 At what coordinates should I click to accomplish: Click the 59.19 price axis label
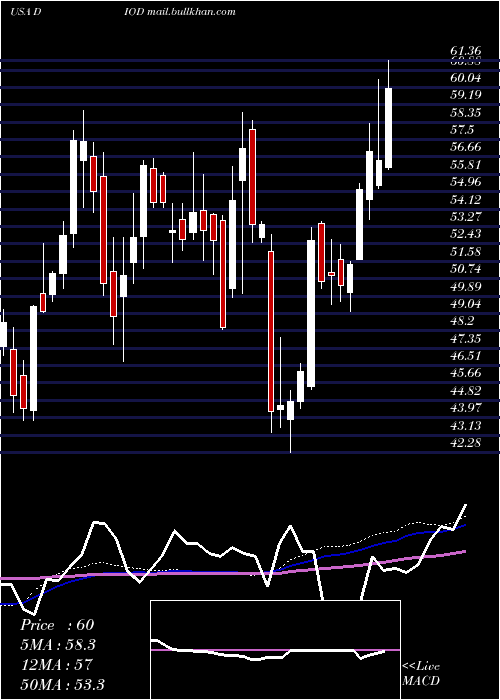coord(465,95)
